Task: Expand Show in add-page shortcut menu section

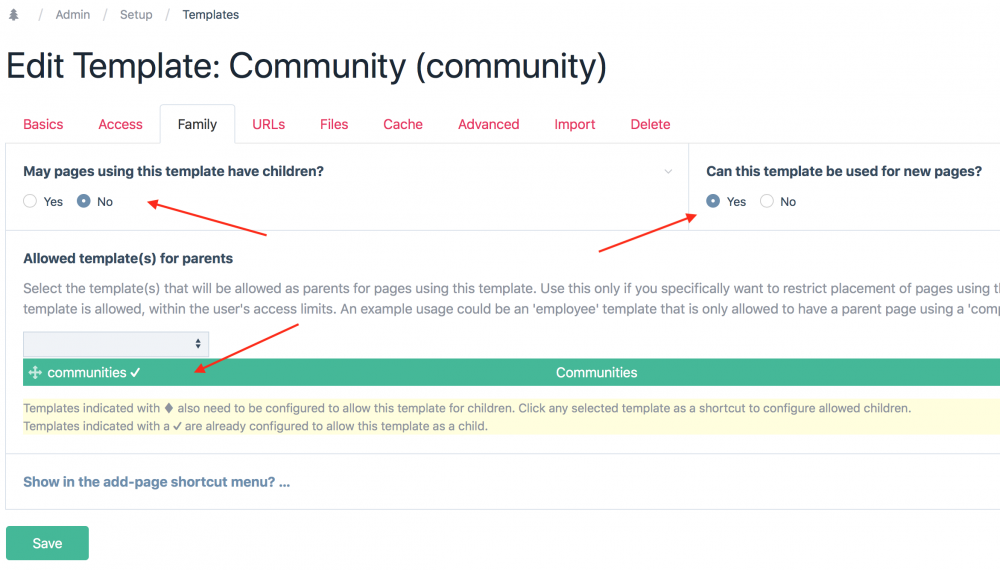Action: (x=156, y=482)
